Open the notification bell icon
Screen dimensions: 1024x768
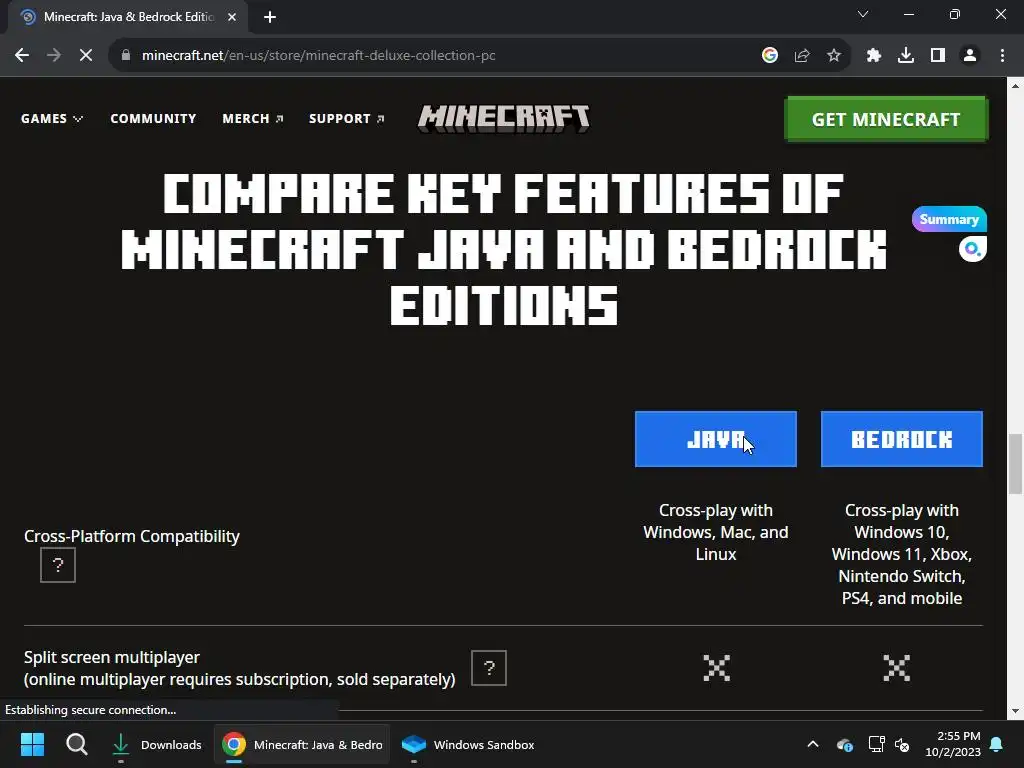pos(997,744)
